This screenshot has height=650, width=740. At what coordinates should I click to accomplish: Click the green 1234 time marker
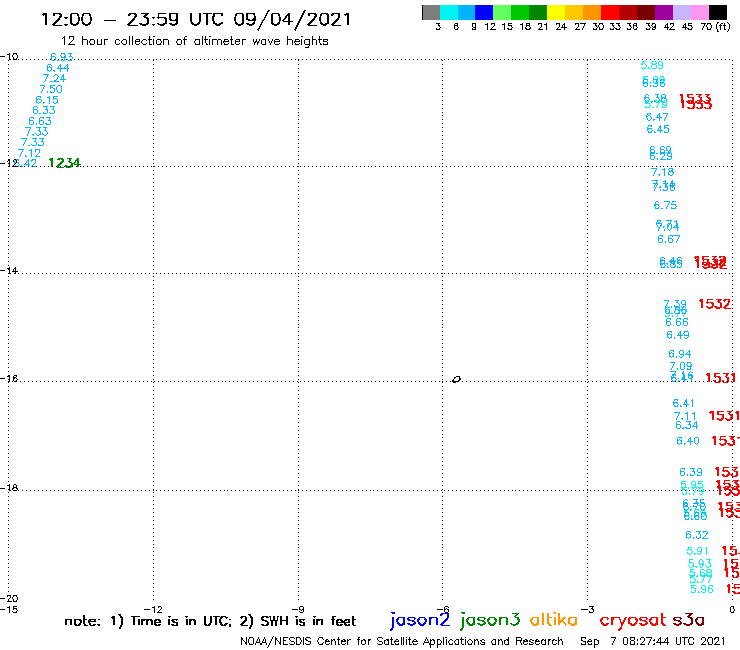click(64, 163)
